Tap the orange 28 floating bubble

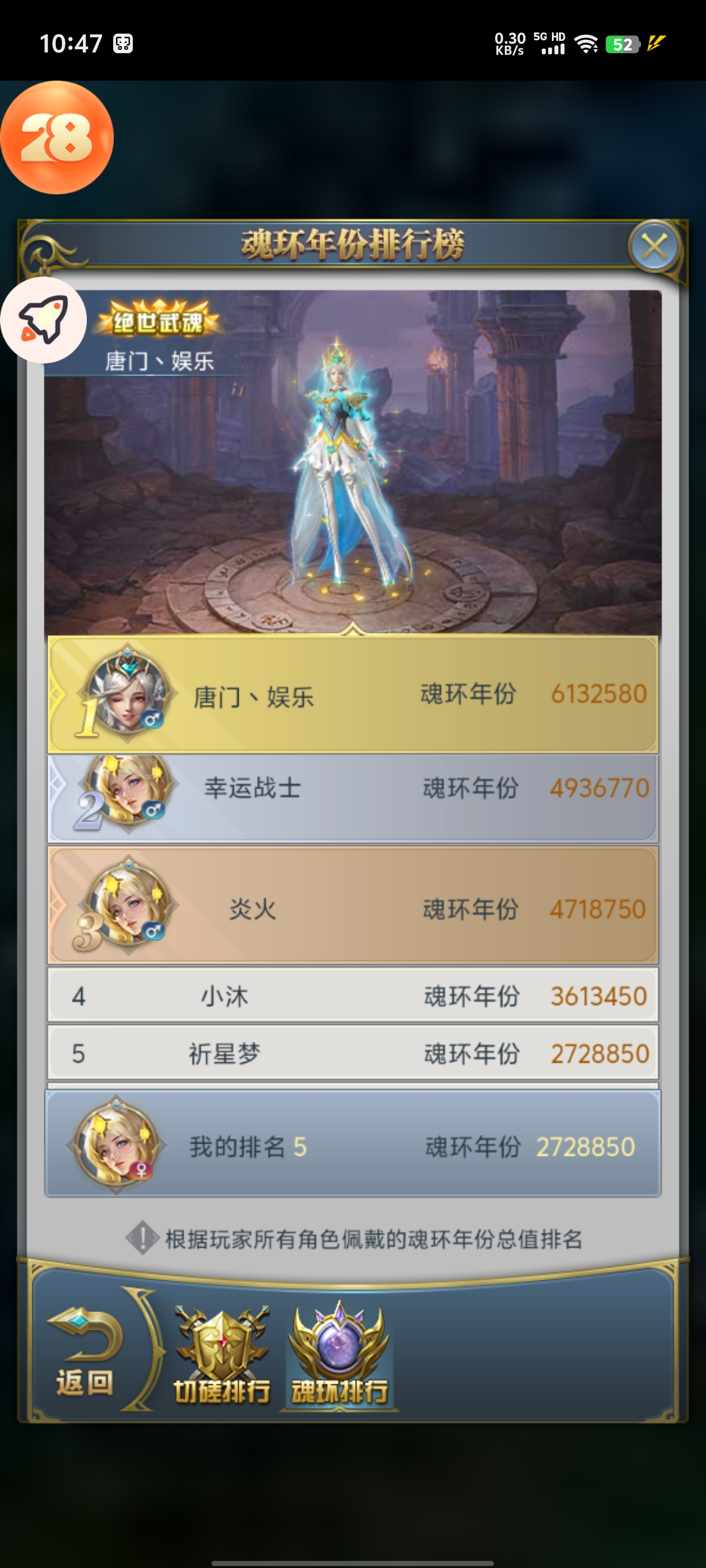57,138
